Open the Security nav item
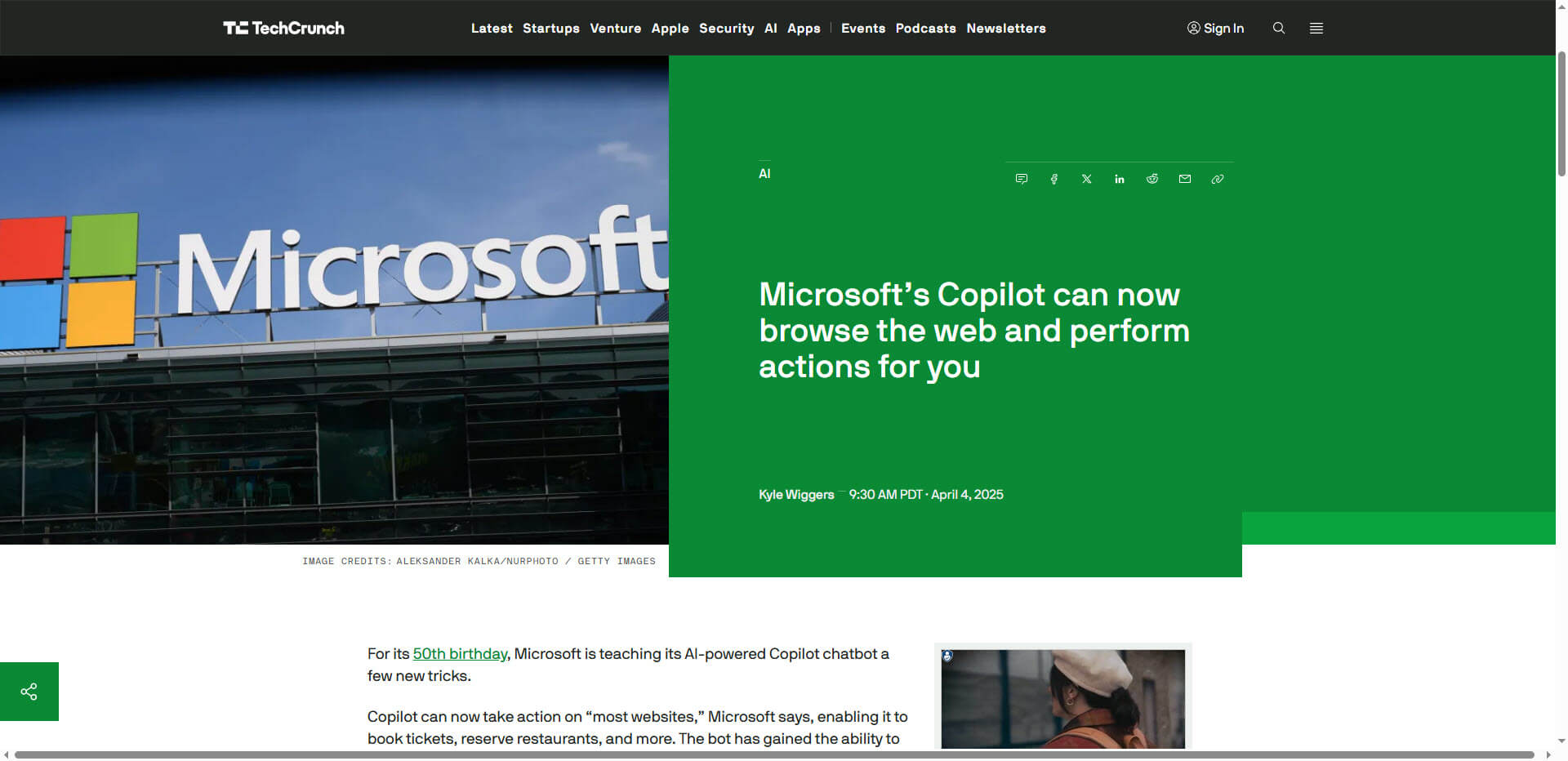The height and width of the screenshot is (761, 1568). pyautogui.click(x=726, y=28)
